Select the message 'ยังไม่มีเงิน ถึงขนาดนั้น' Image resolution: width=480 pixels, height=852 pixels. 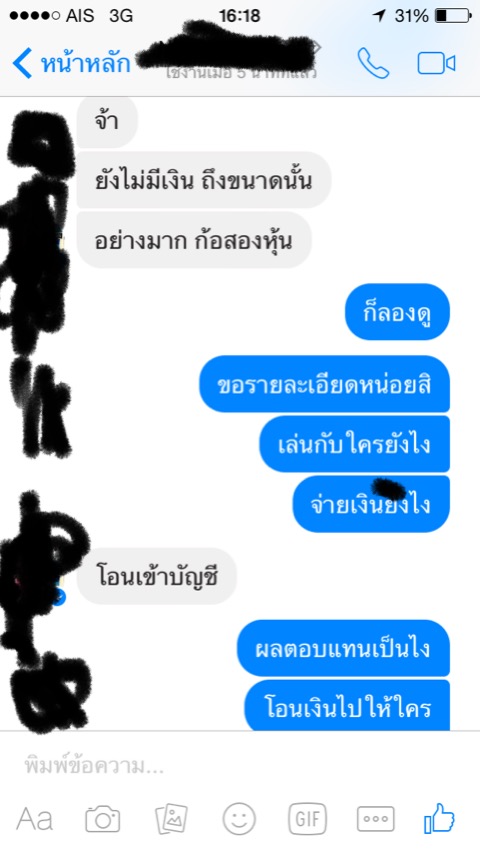[x=204, y=180]
